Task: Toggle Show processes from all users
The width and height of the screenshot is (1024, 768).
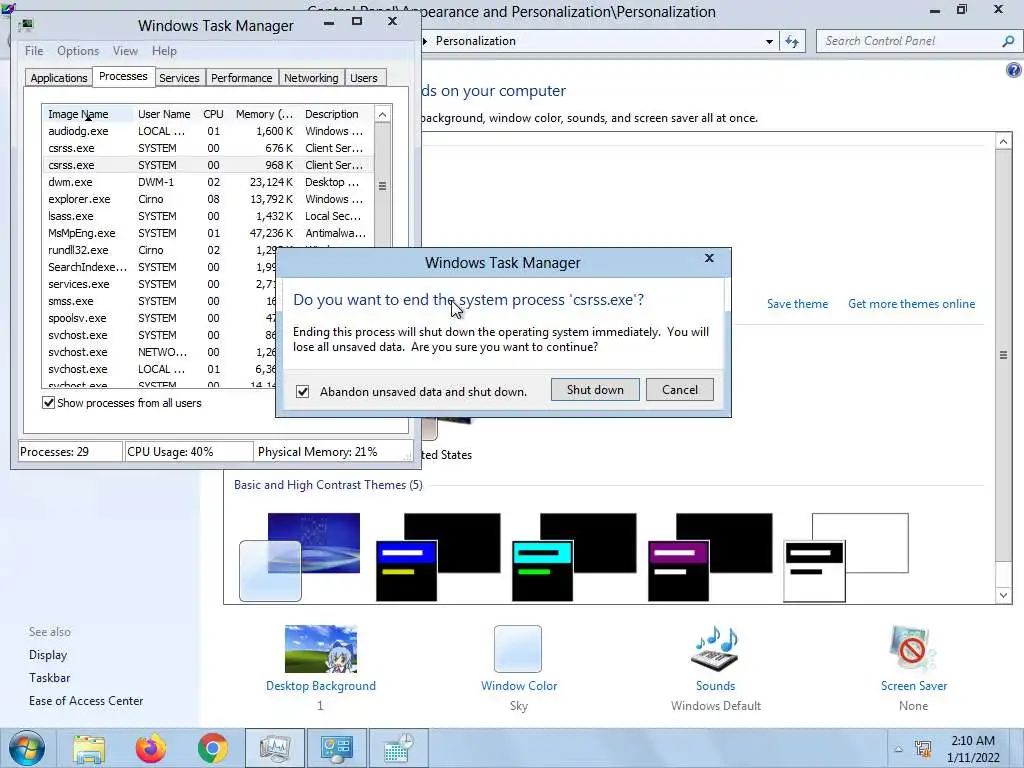Action: point(48,403)
